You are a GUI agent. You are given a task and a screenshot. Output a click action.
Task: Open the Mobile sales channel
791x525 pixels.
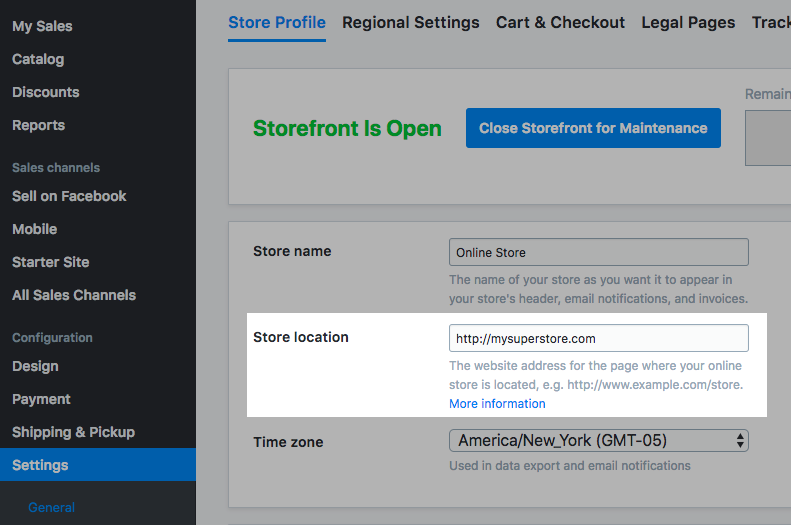(x=34, y=229)
